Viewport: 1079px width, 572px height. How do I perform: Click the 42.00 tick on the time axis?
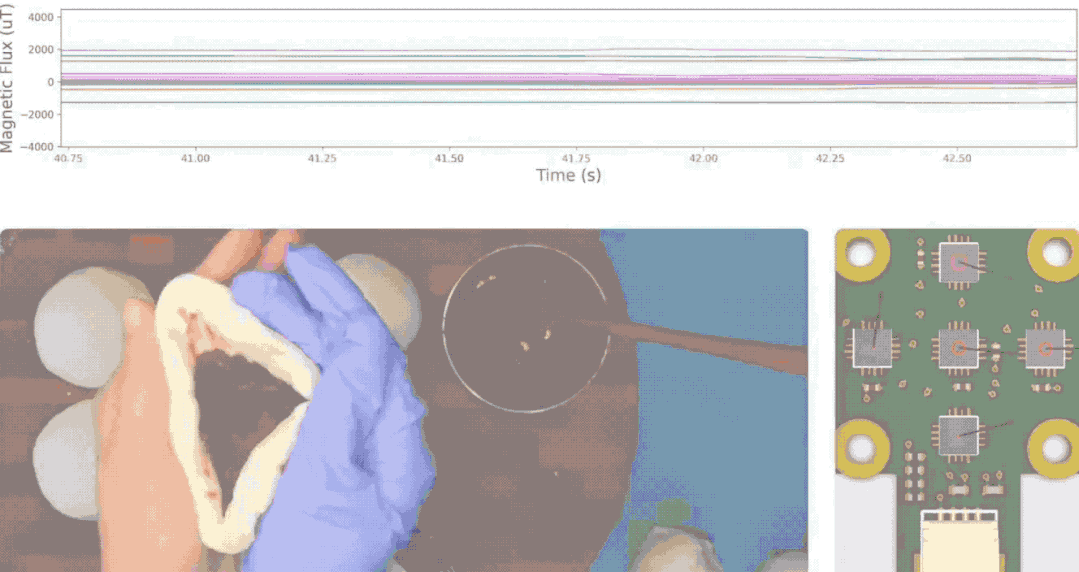pyautogui.click(x=703, y=158)
